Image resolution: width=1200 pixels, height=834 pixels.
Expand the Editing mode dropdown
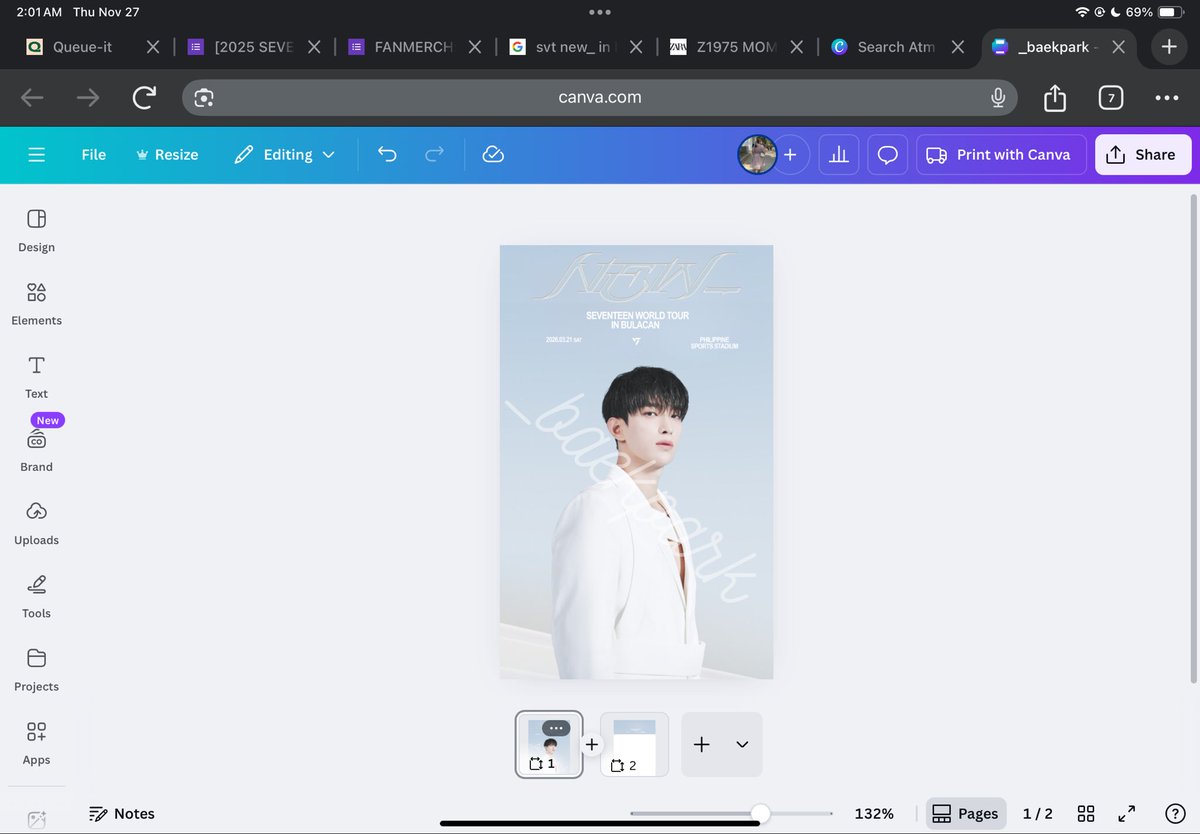pos(285,155)
